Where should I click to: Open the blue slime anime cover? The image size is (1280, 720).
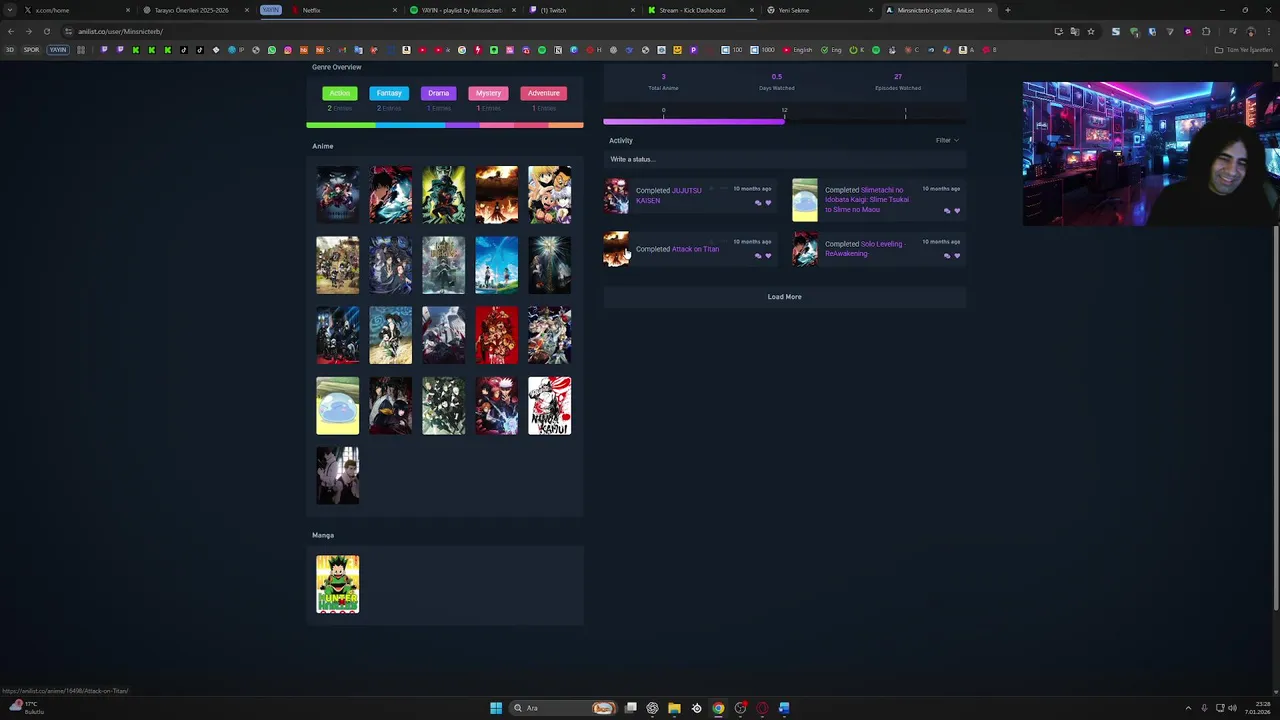[x=338, y=406]
